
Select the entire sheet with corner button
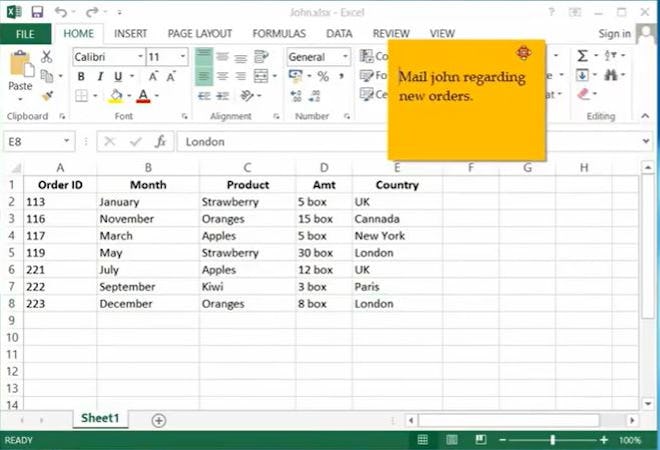[16, 168]
